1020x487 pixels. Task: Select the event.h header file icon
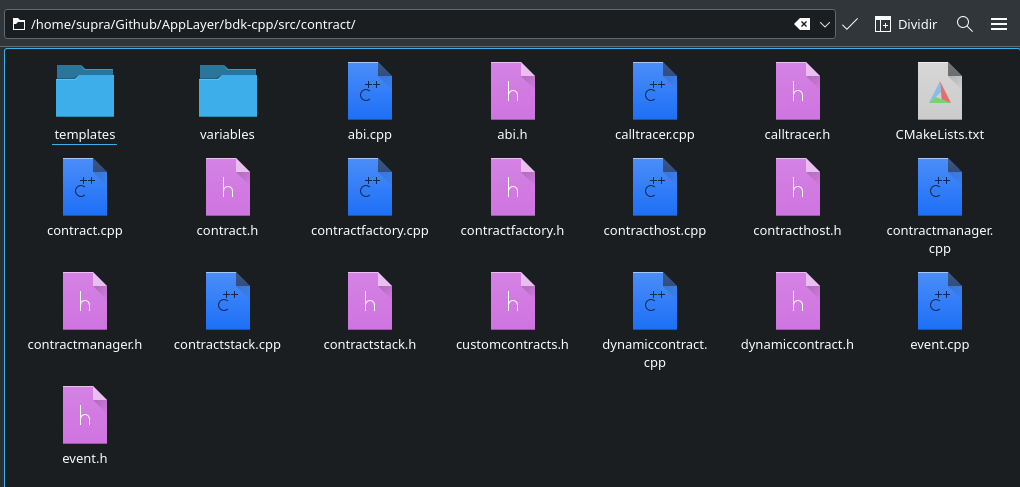(85, 415)
